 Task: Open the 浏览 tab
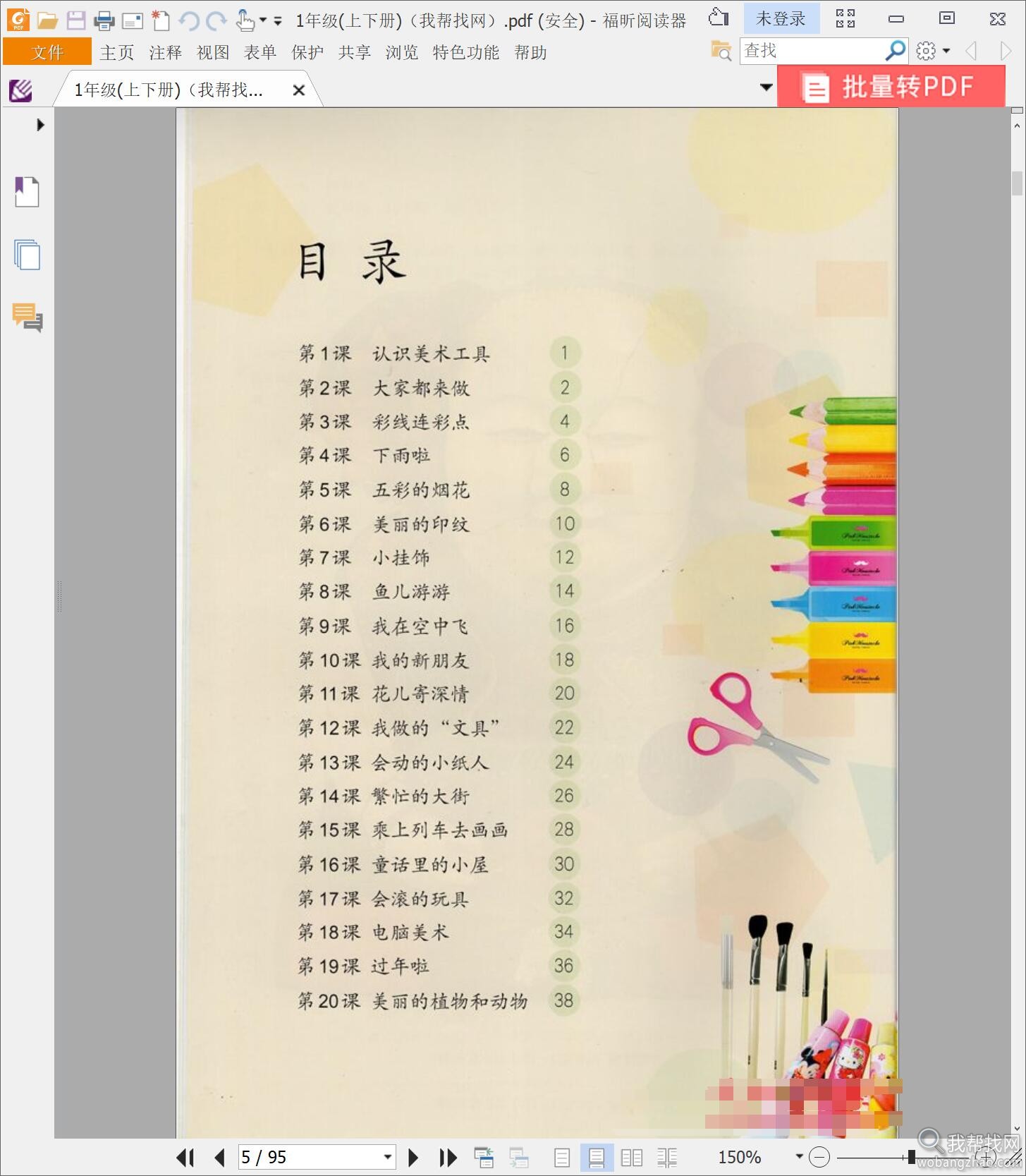(x=402, y=52)
